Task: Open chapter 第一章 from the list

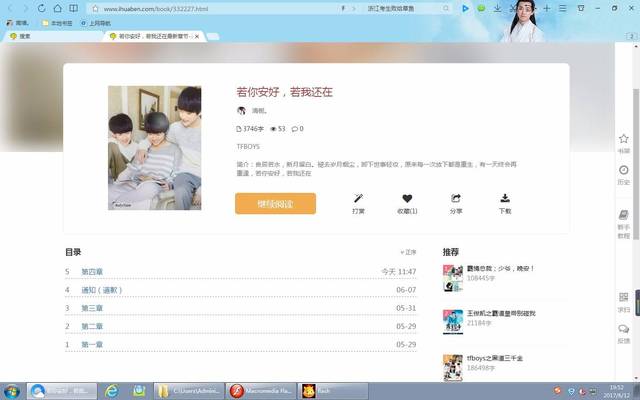Action: tap(92, 344)
